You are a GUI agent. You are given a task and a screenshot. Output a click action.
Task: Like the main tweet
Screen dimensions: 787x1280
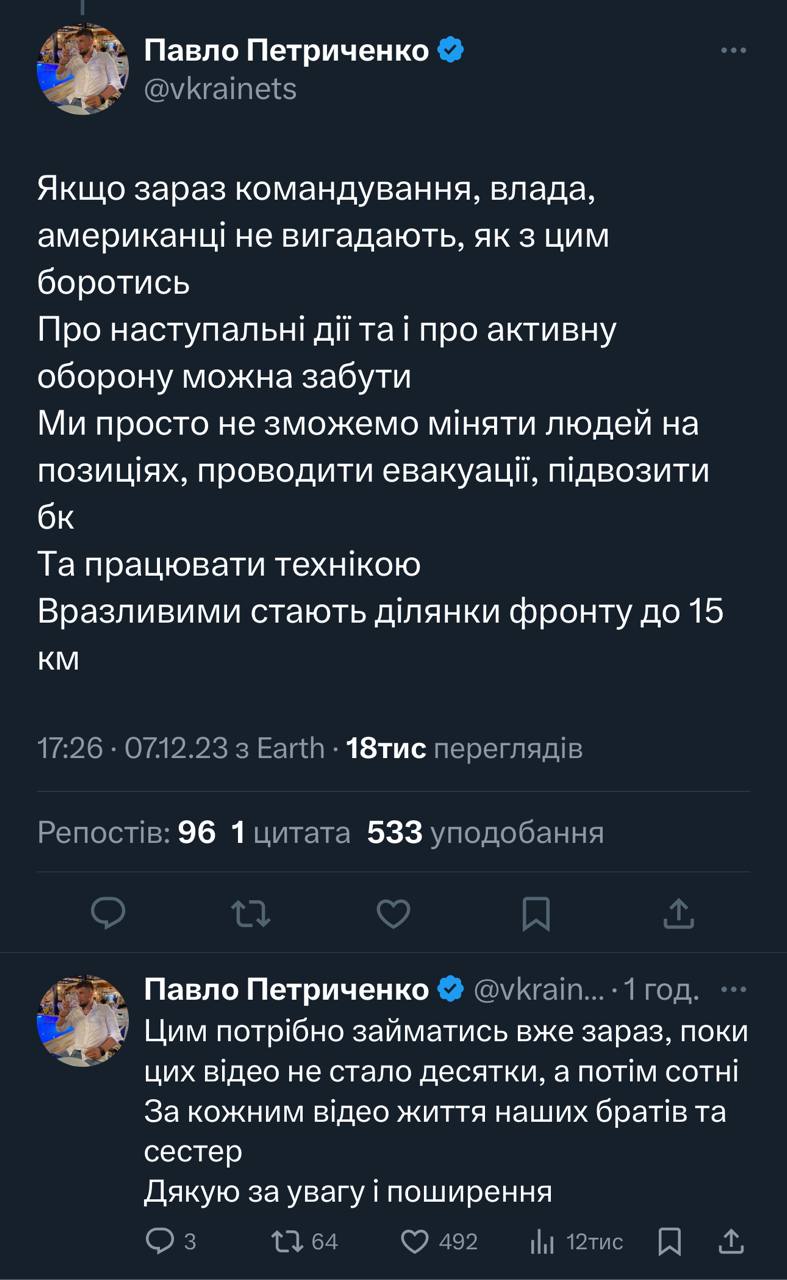(394, 912)
